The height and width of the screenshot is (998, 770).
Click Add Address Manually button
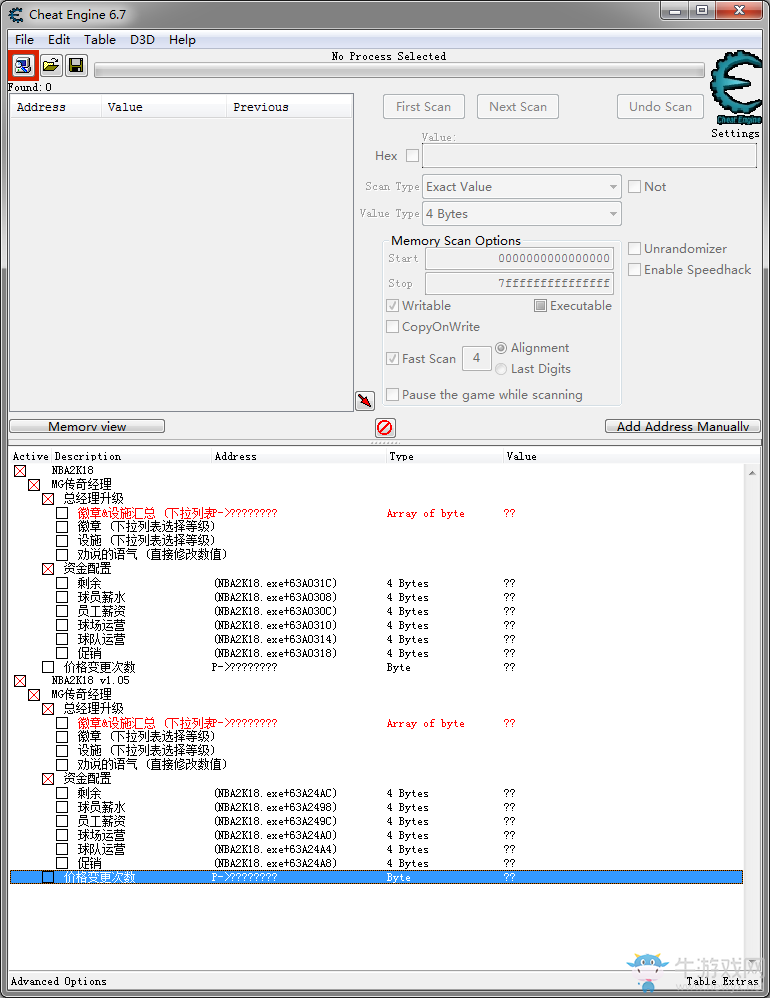(683, 426)
